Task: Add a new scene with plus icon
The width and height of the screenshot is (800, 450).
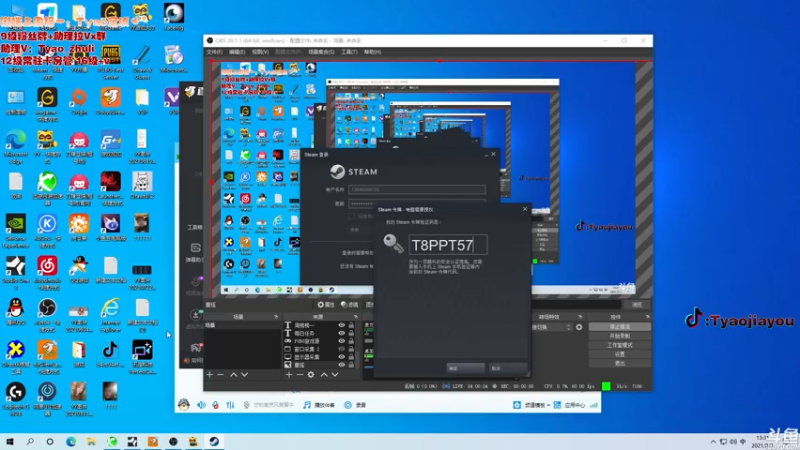Action: [210, 374]
